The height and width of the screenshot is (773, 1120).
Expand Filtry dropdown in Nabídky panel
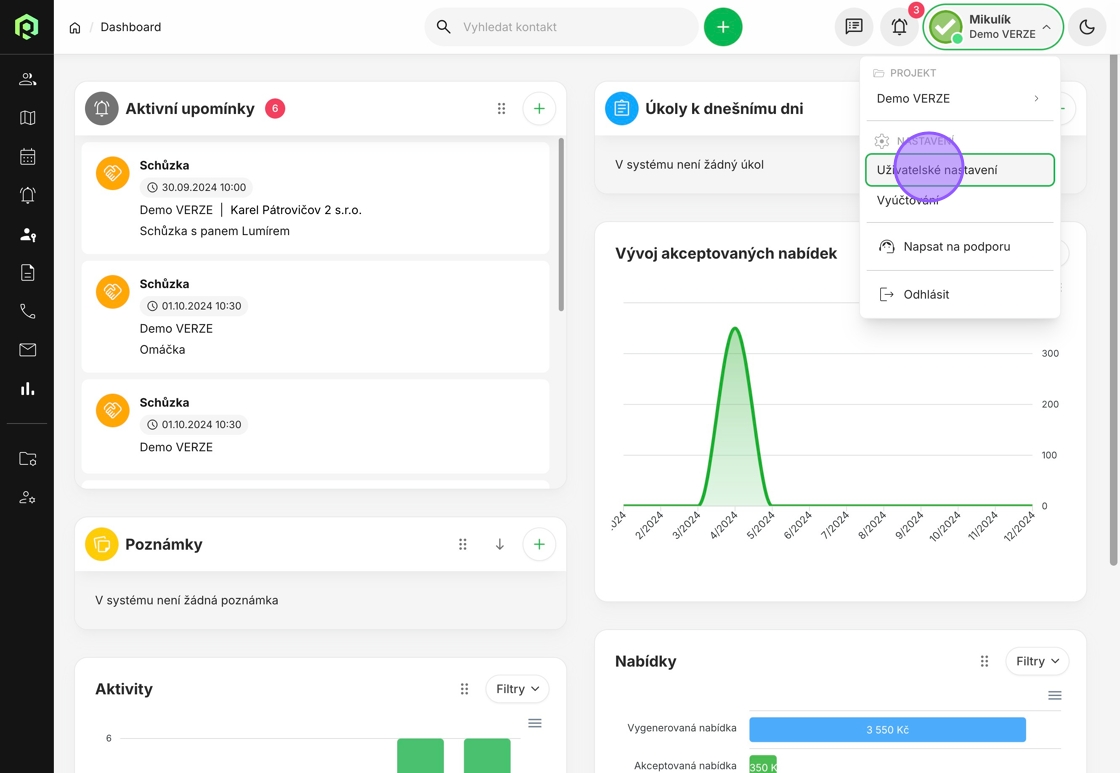coord(1037,661)
